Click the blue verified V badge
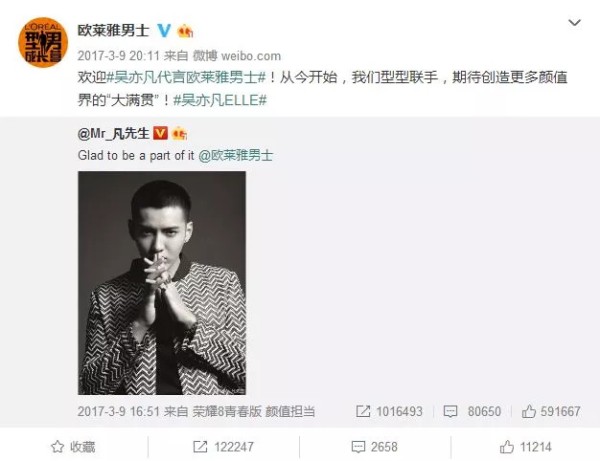The height and width of the screenshot is (461, 600). point(164,31)
